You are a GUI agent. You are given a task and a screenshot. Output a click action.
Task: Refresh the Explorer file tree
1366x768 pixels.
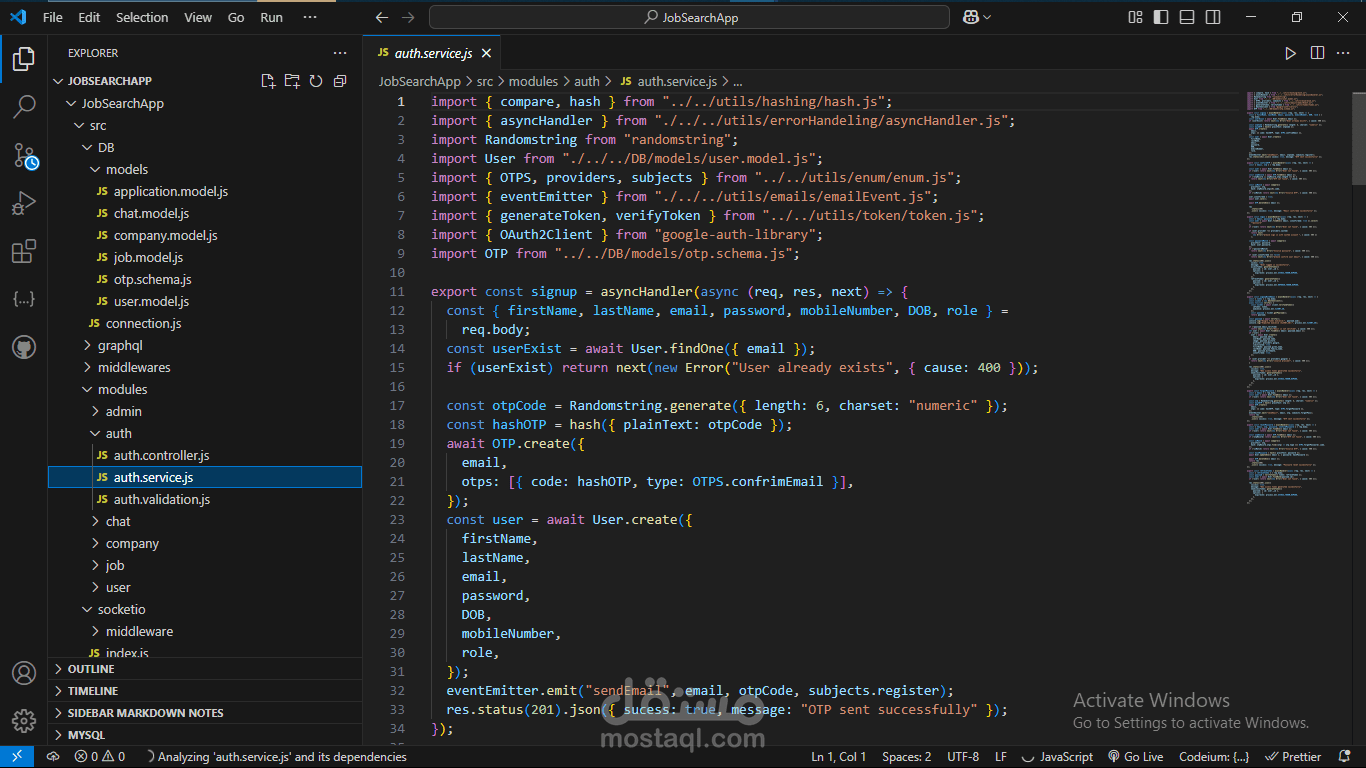click(316, 81)
